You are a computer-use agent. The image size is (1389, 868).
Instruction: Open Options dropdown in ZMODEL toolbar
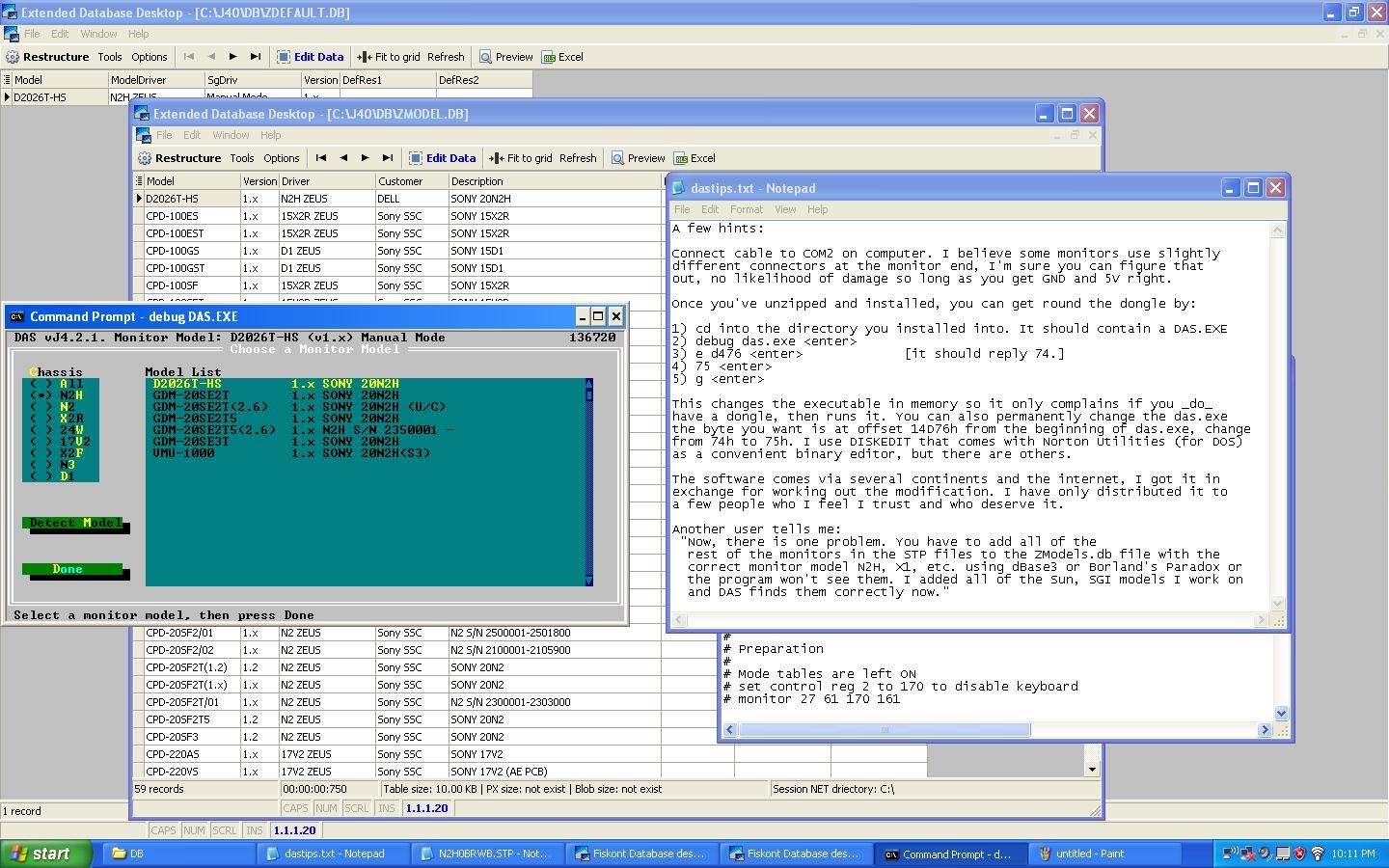point(282,158)
